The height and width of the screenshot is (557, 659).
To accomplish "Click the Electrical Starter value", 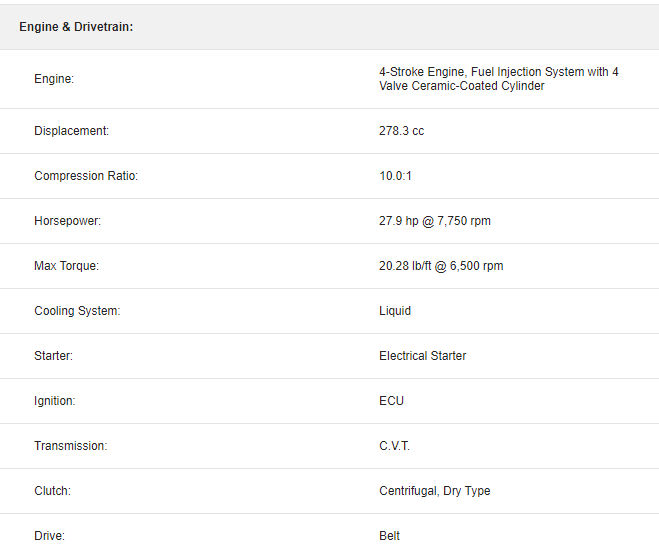I will coord(422,356).
